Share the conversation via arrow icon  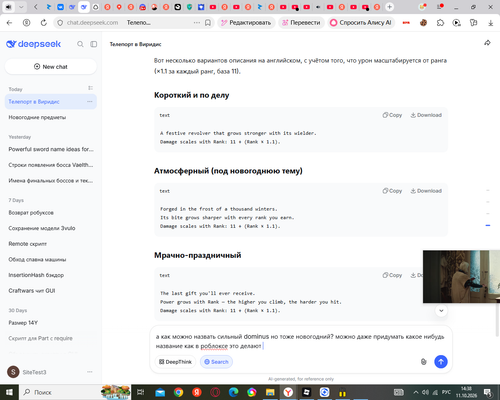point(487,43)
